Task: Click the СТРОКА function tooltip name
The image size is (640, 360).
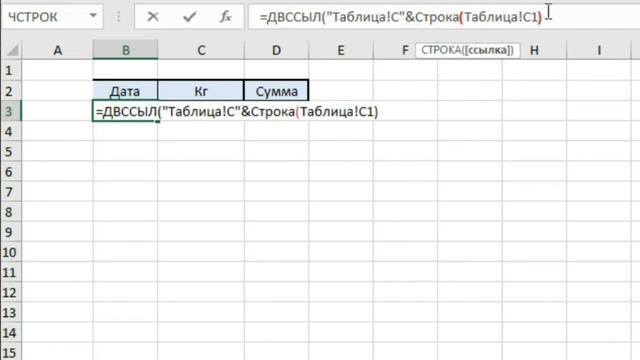Action: point(440,50)
